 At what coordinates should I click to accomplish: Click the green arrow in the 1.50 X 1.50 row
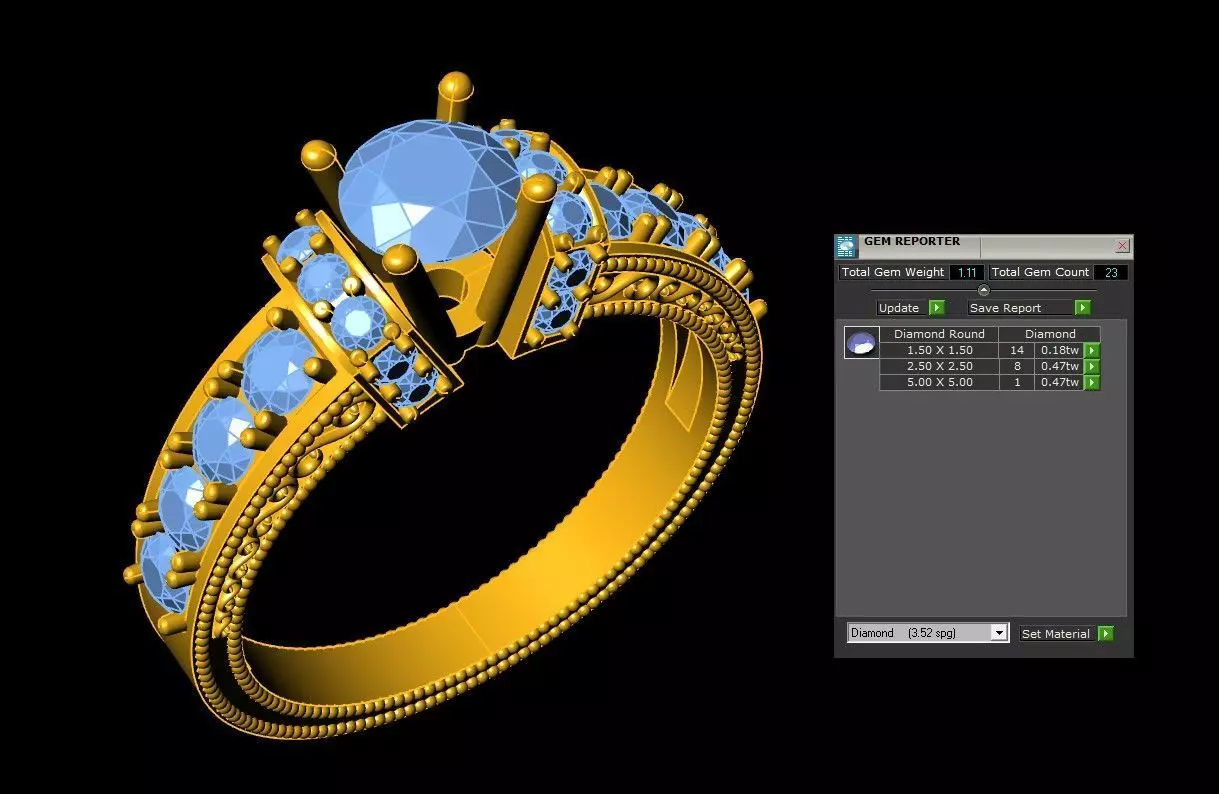tap(1092, 351)
